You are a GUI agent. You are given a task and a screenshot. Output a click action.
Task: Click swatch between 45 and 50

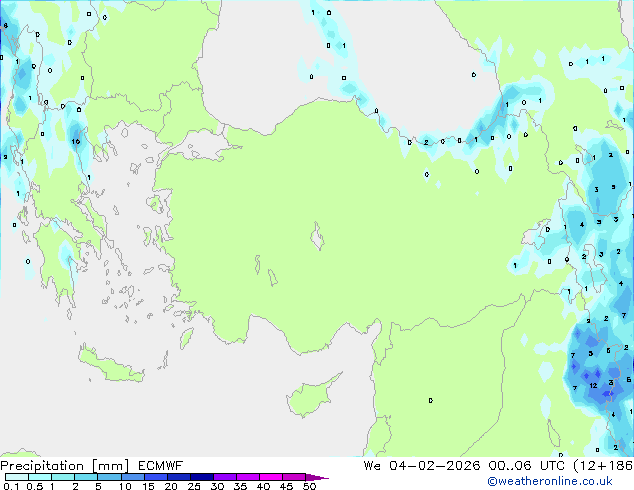(x=294, y=477)
